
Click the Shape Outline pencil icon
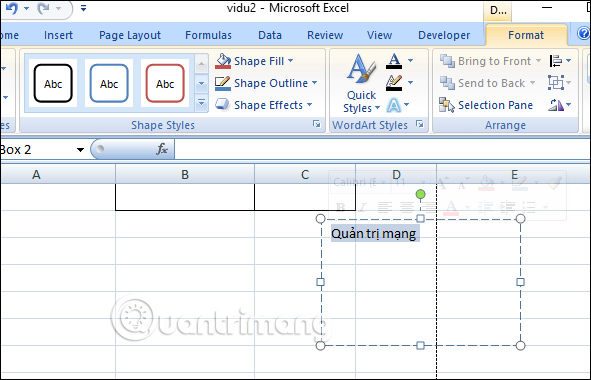click(222, 83)
